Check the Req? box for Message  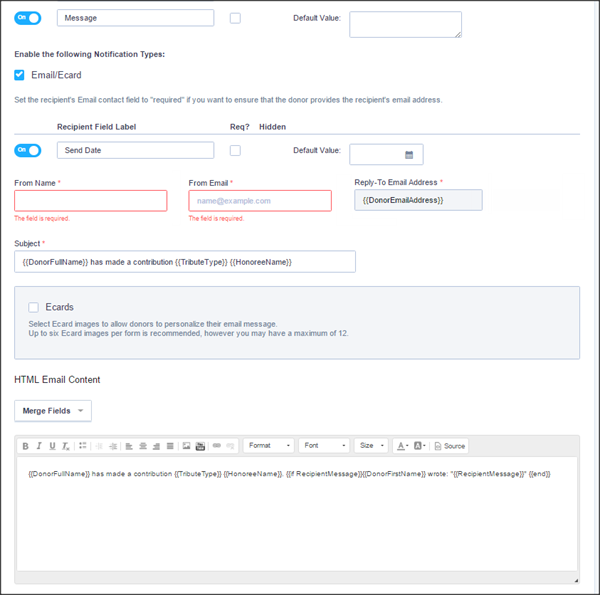pyautogui.click(x=235, y=18)
